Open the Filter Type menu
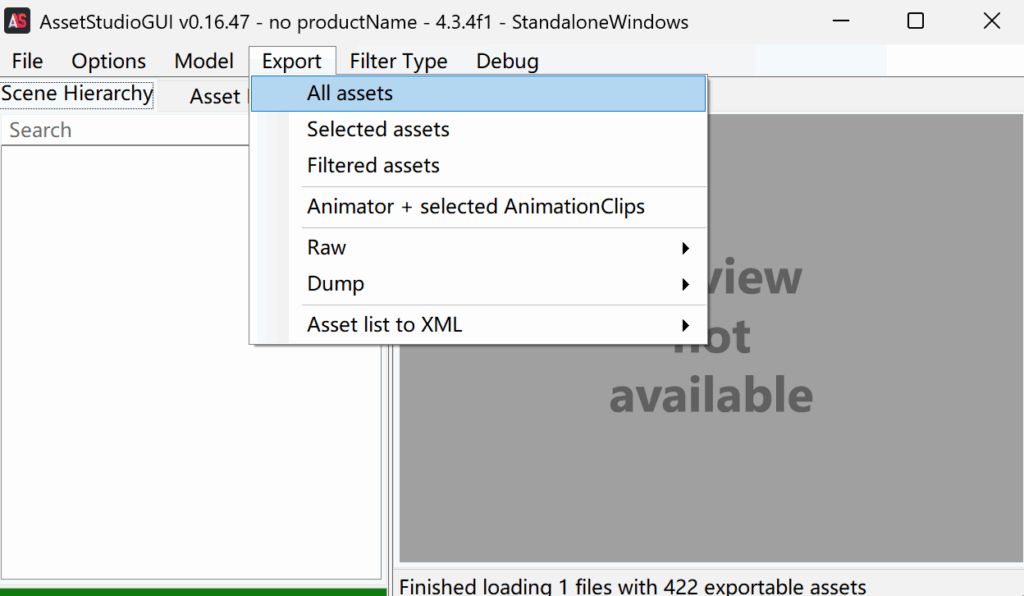 pyautogui.click(x=398, y=61)
